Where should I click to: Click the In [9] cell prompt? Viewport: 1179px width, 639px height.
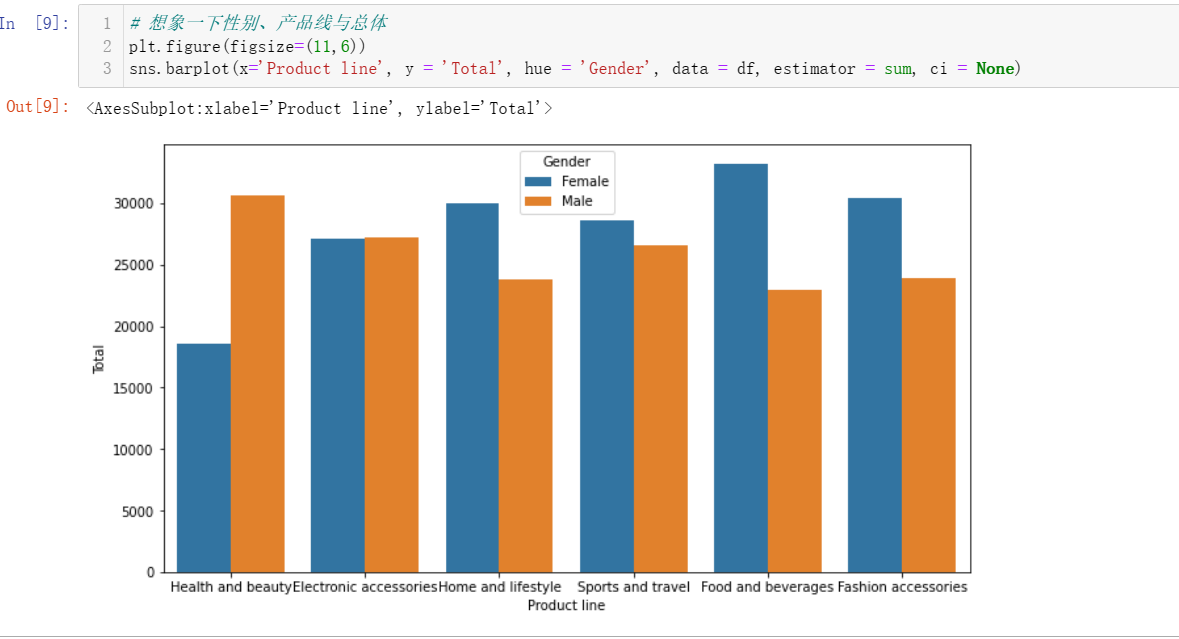click(35, 23)
